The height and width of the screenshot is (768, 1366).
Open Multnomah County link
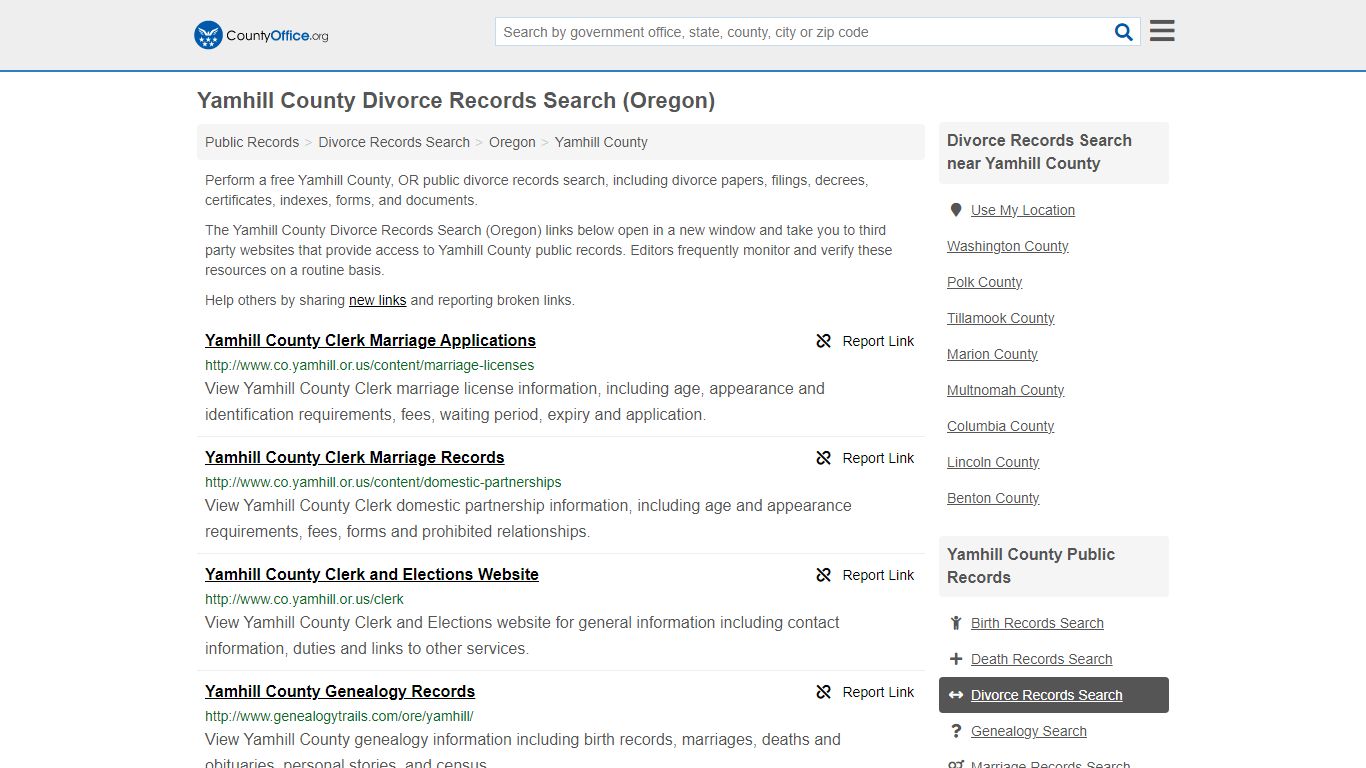point(1005,390)
